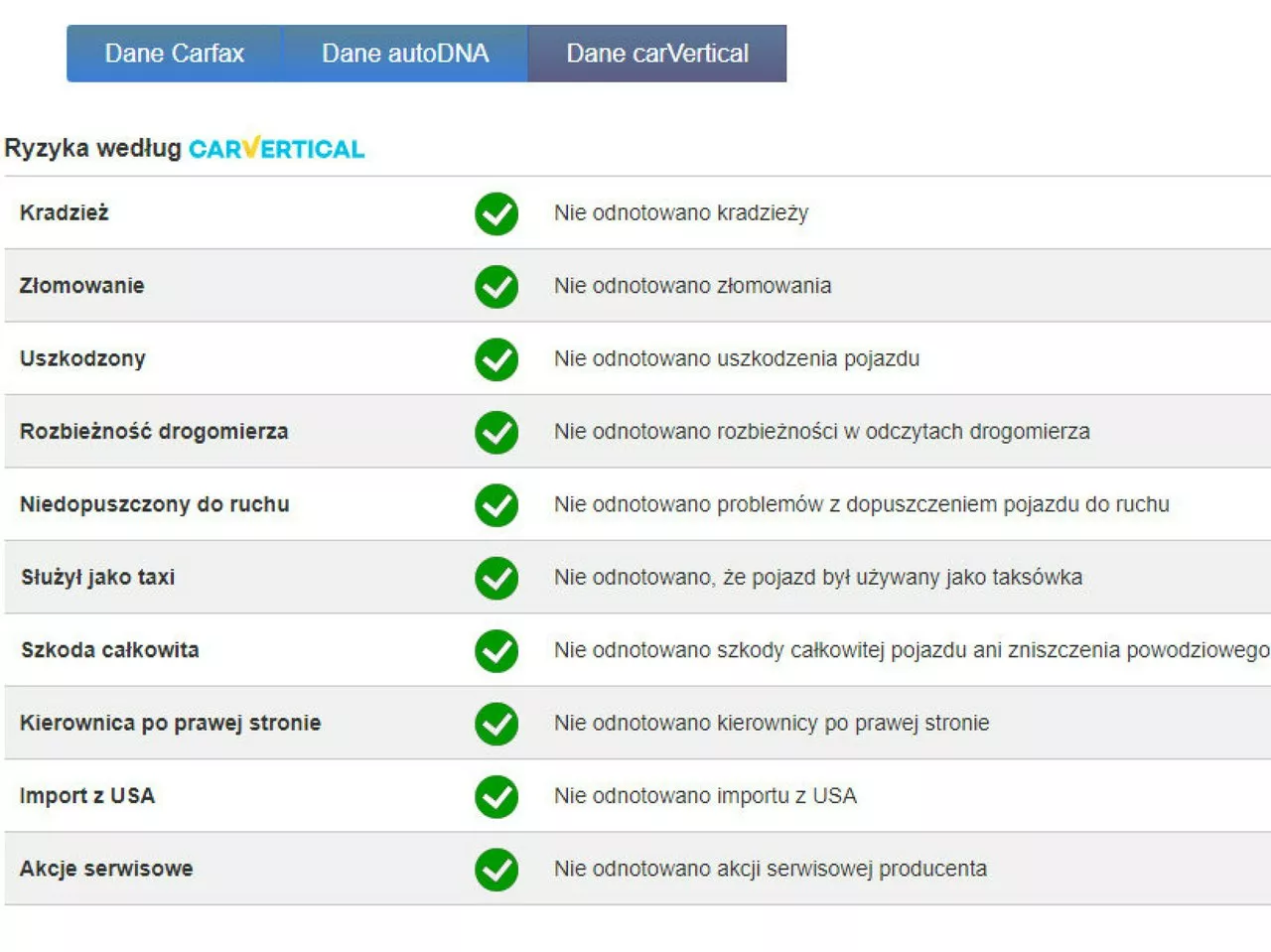The image size is (1271, 952).
Task: Click the green check for Służył jako taxi
Action: [495, 578]
